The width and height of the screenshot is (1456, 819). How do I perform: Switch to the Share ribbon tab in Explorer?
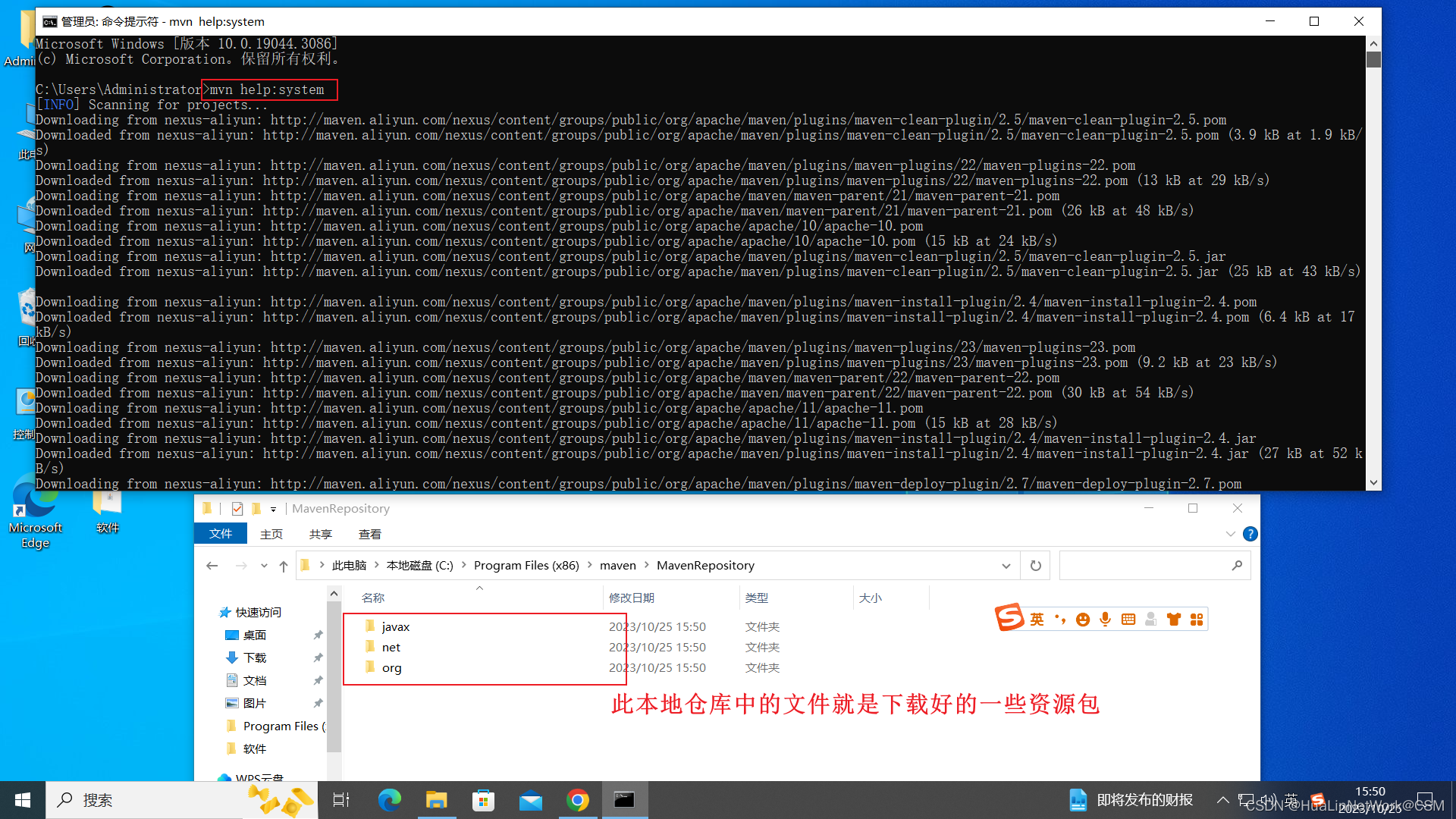(x=321, y=534)
